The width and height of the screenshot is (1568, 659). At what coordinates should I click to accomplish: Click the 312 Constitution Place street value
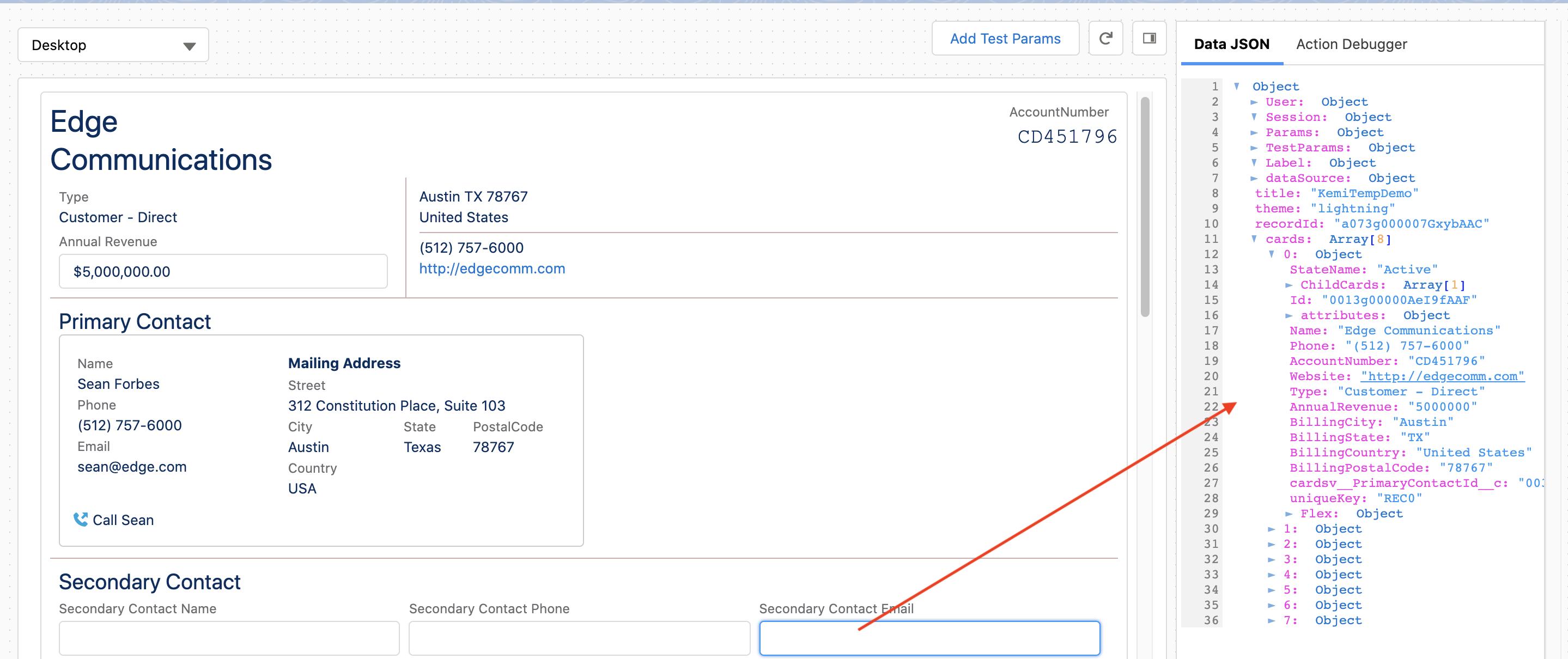[x=397, y=405]
